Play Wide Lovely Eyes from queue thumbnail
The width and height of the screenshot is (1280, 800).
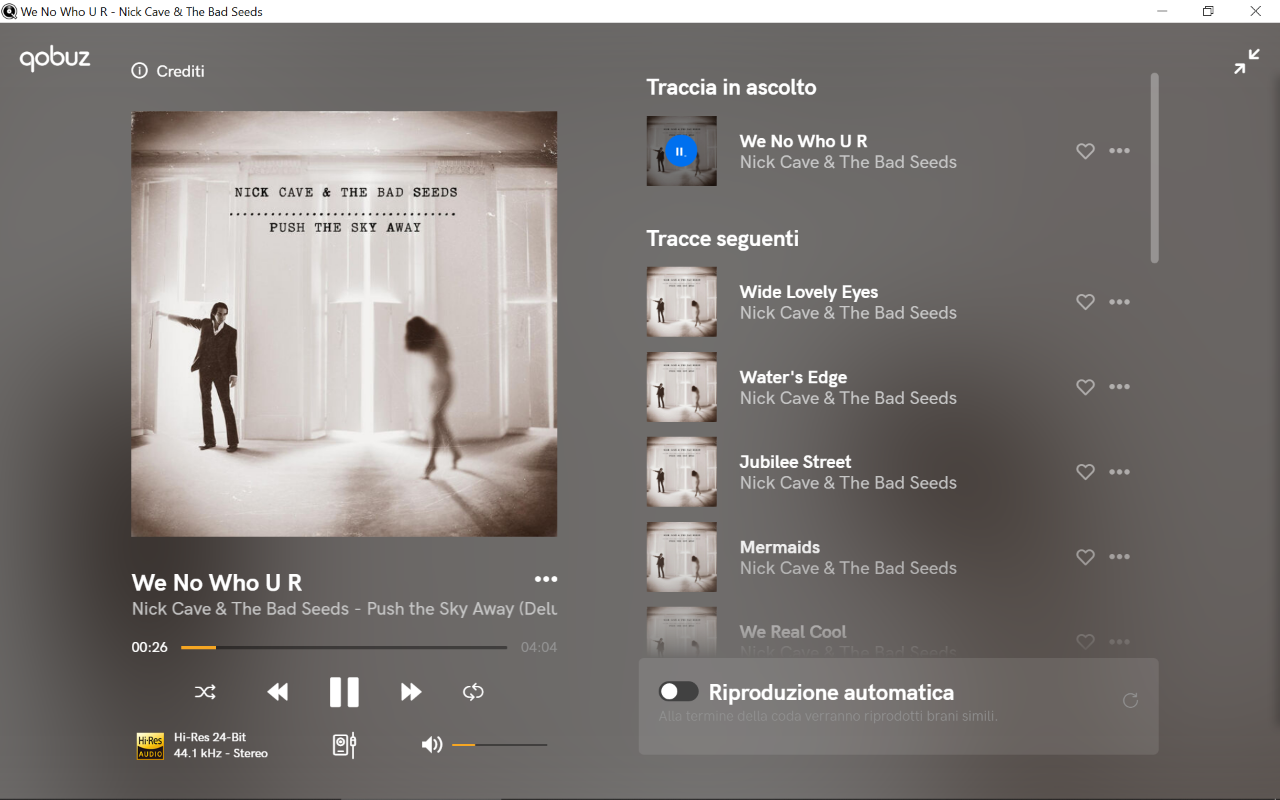tap(682, 302)
